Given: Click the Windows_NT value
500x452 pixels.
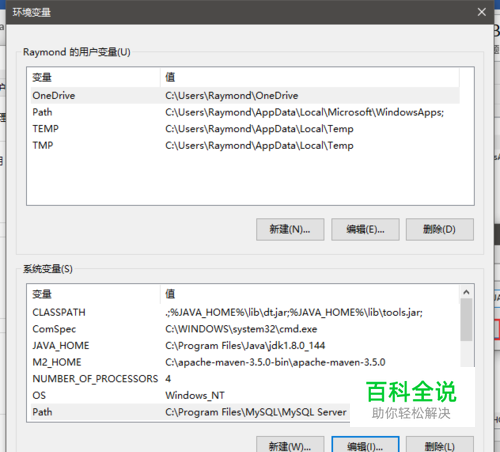Looking at the screenshot, I should [x=195, y=396].
